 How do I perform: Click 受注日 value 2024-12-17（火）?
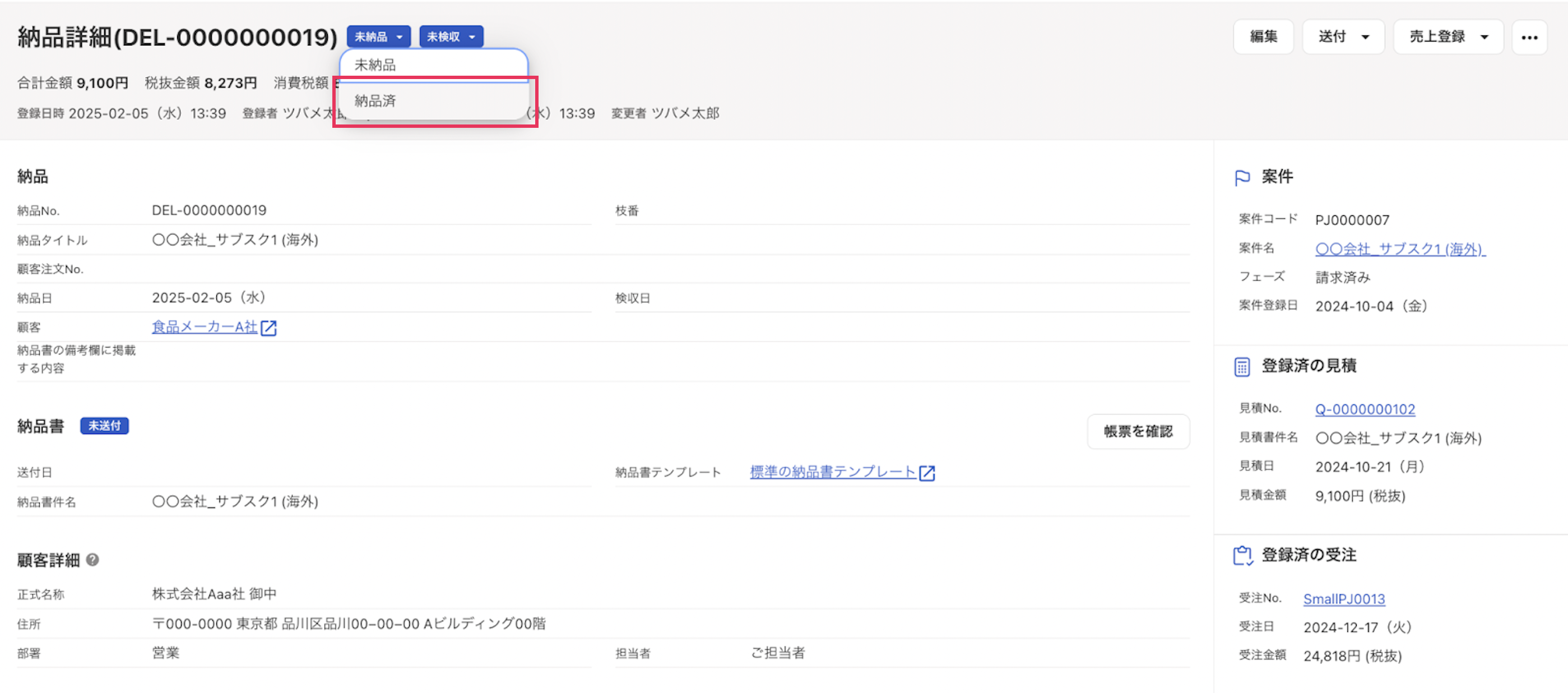tap(1358, 627)
